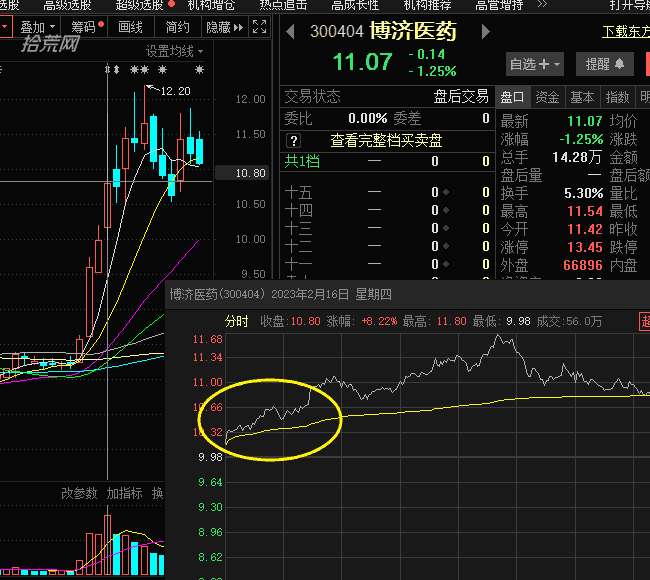Viewport: 650px width, 580px height.
Task: Click the 12.20 high price marker
Action: click(x=175, y=91)
